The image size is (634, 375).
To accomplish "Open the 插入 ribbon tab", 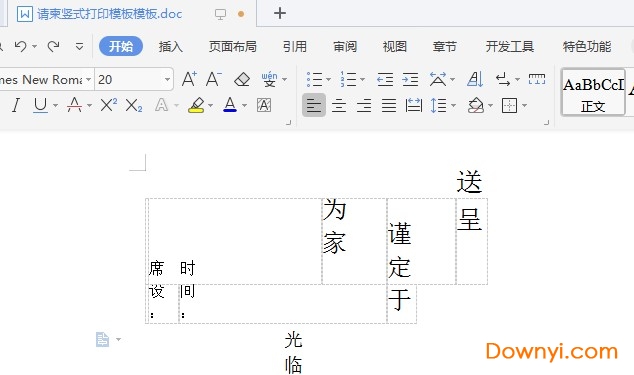I will (x=171, y=47).
